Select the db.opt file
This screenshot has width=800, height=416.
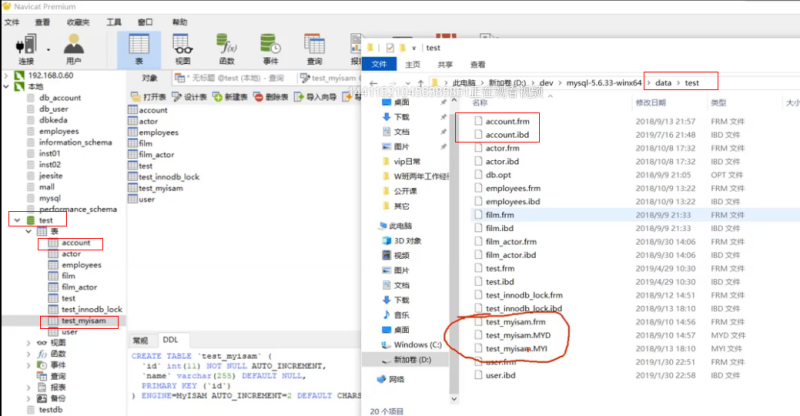pos(498,175)
